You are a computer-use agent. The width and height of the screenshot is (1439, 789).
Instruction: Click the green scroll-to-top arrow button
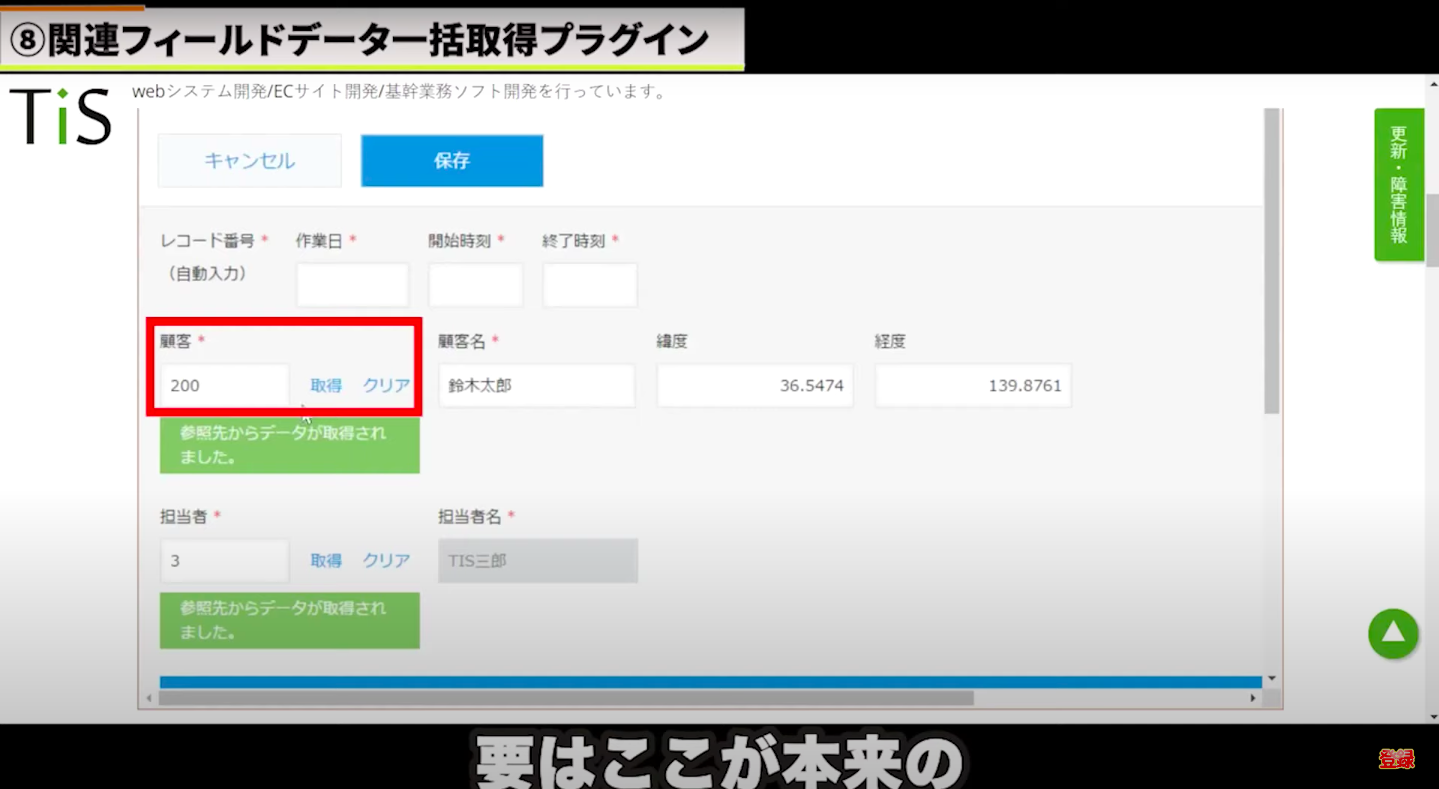1393,634
